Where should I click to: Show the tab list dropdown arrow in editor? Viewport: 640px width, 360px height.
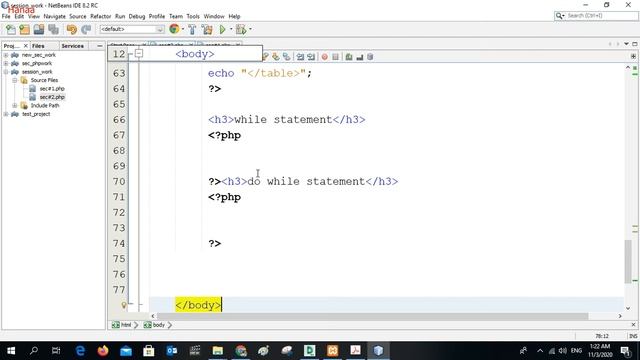click(x=626, y=44)
